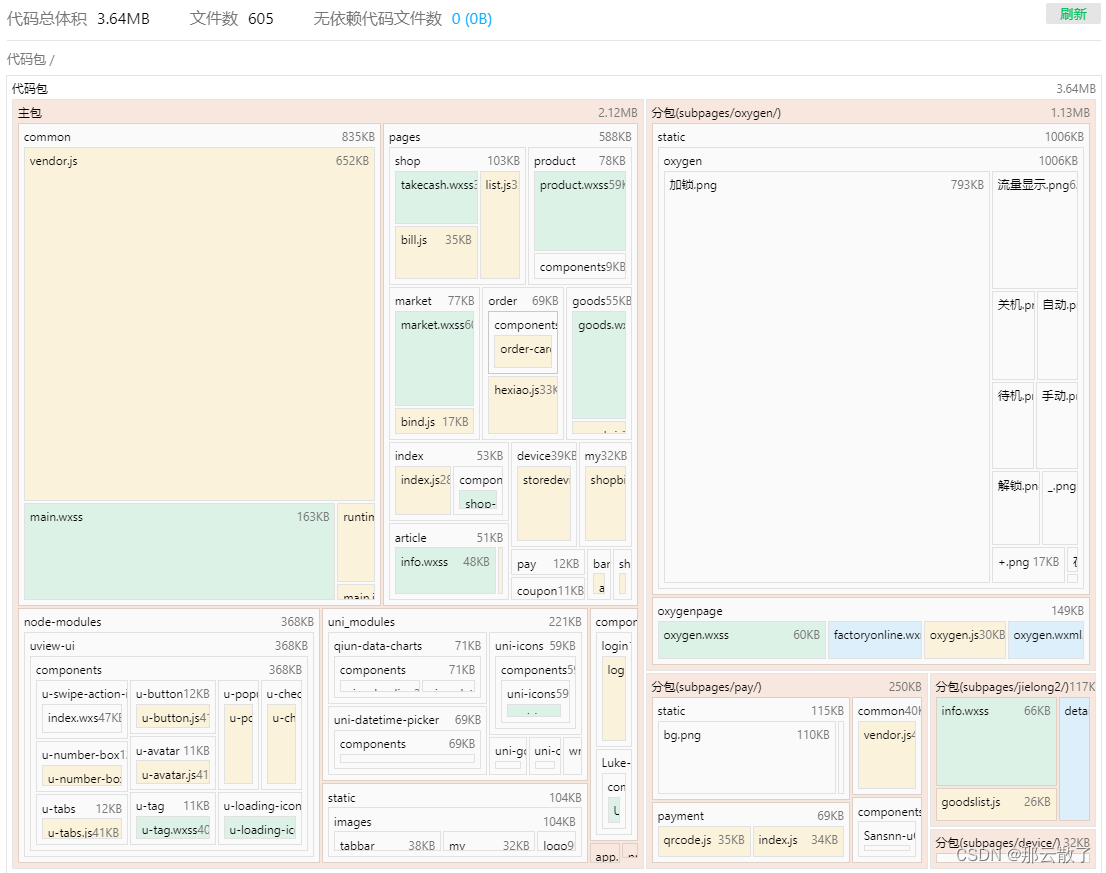The width and height of the screenshot is (1106, 873).
Task: Select the vendor.js block in pay common
Action: tap(887, 755)
